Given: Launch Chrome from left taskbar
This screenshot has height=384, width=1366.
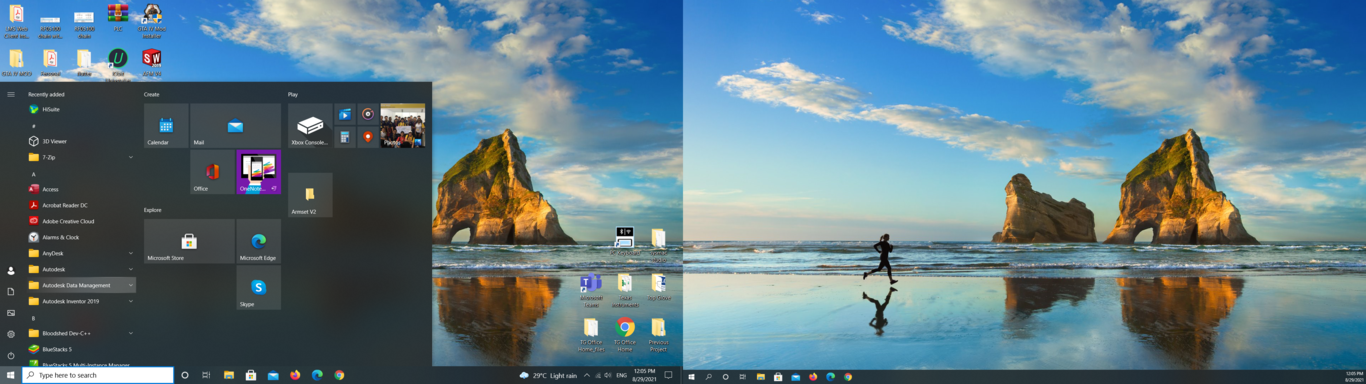Looking at the screenshot, I should 339,375.
